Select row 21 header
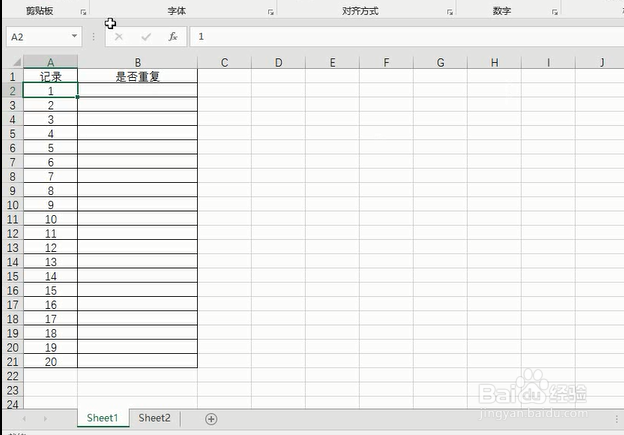Screen dimensions: 624x435 pos(13,362)
